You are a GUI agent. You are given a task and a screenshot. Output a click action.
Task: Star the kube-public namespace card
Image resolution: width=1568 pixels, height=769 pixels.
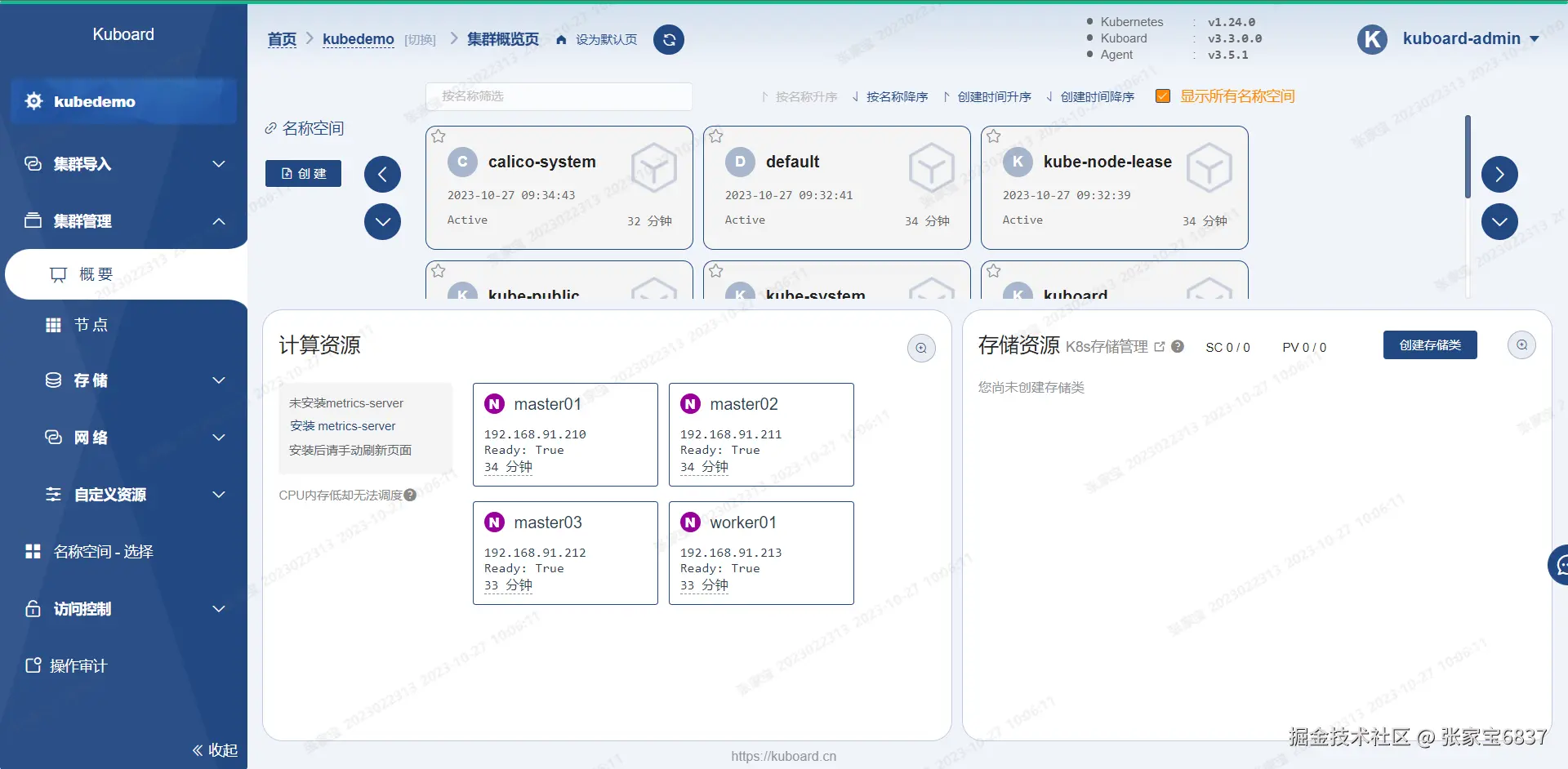point(439,271)
